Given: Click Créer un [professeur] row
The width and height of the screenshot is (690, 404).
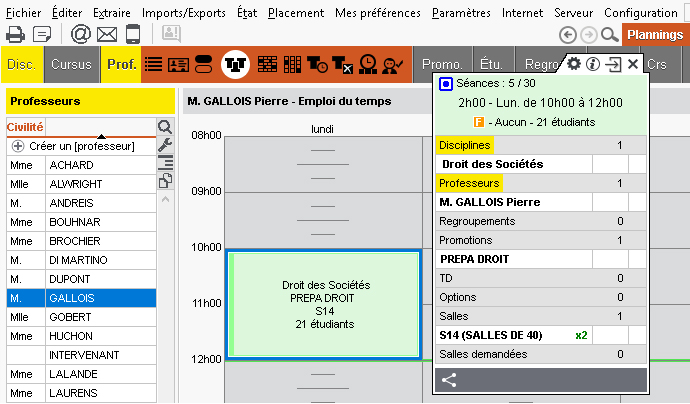Looking at the screenshot, I should click(x=81, y=146).
